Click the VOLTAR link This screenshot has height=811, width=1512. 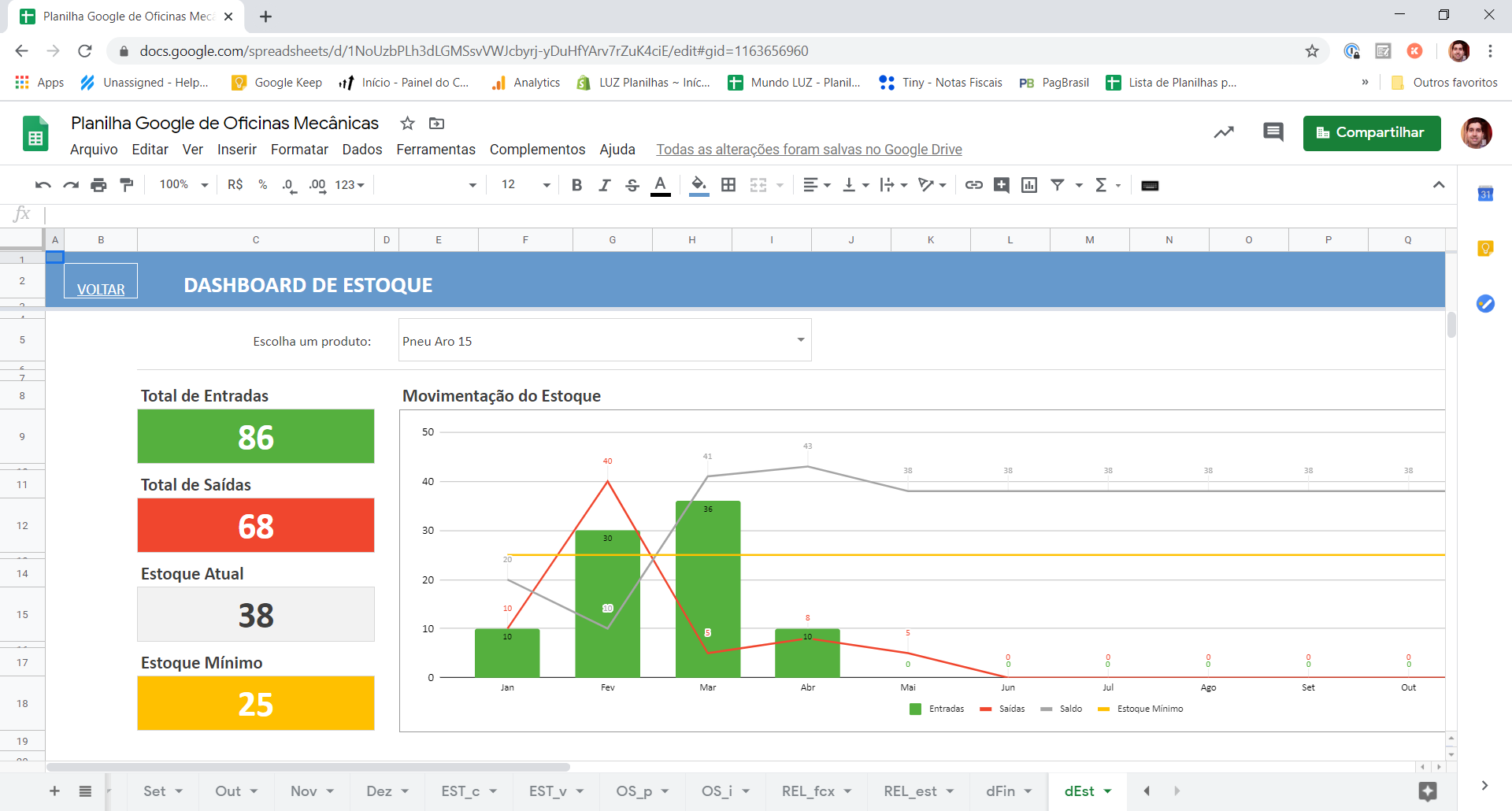(101, 289)
